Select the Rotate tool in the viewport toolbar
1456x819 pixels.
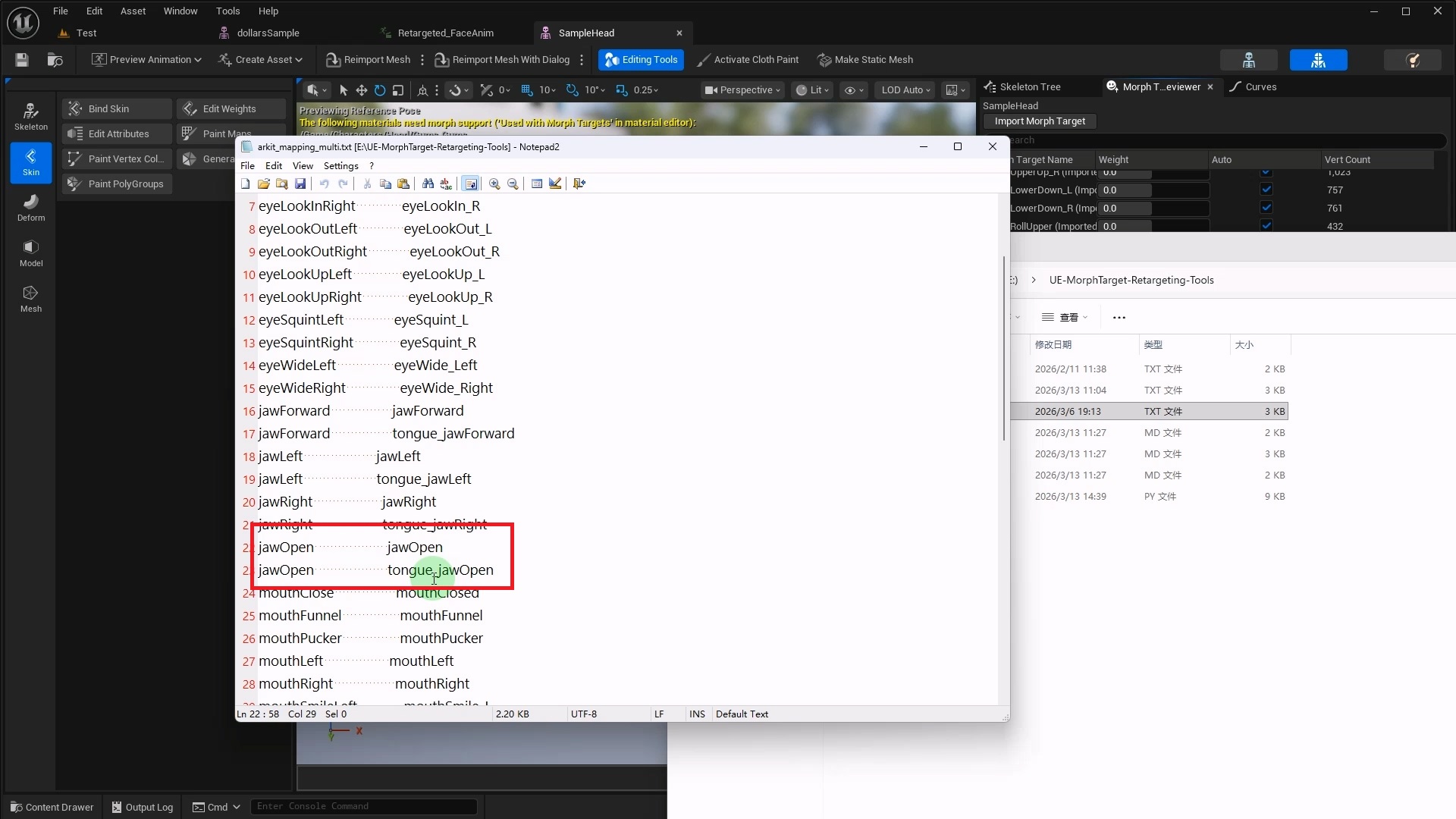click(x=379, y=89)
